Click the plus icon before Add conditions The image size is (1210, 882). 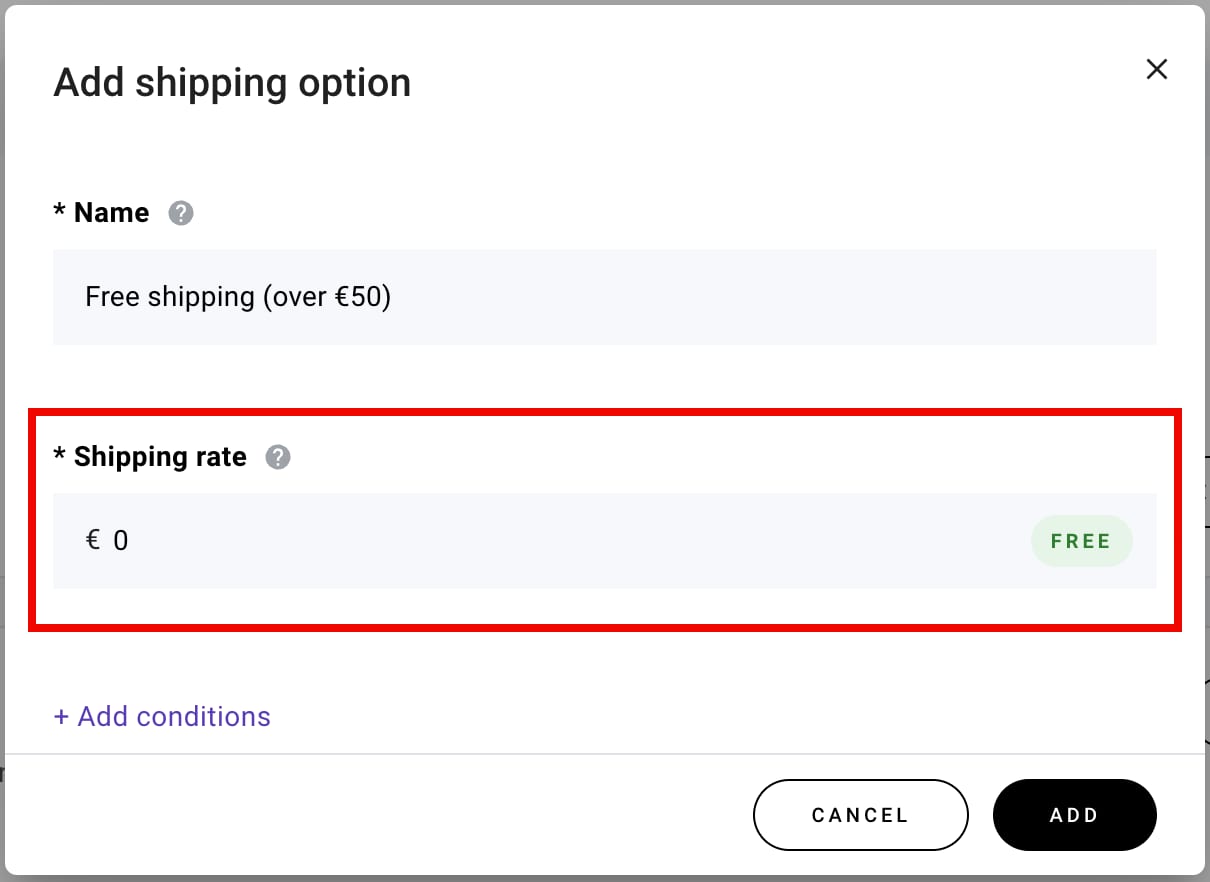click(61, 716)
